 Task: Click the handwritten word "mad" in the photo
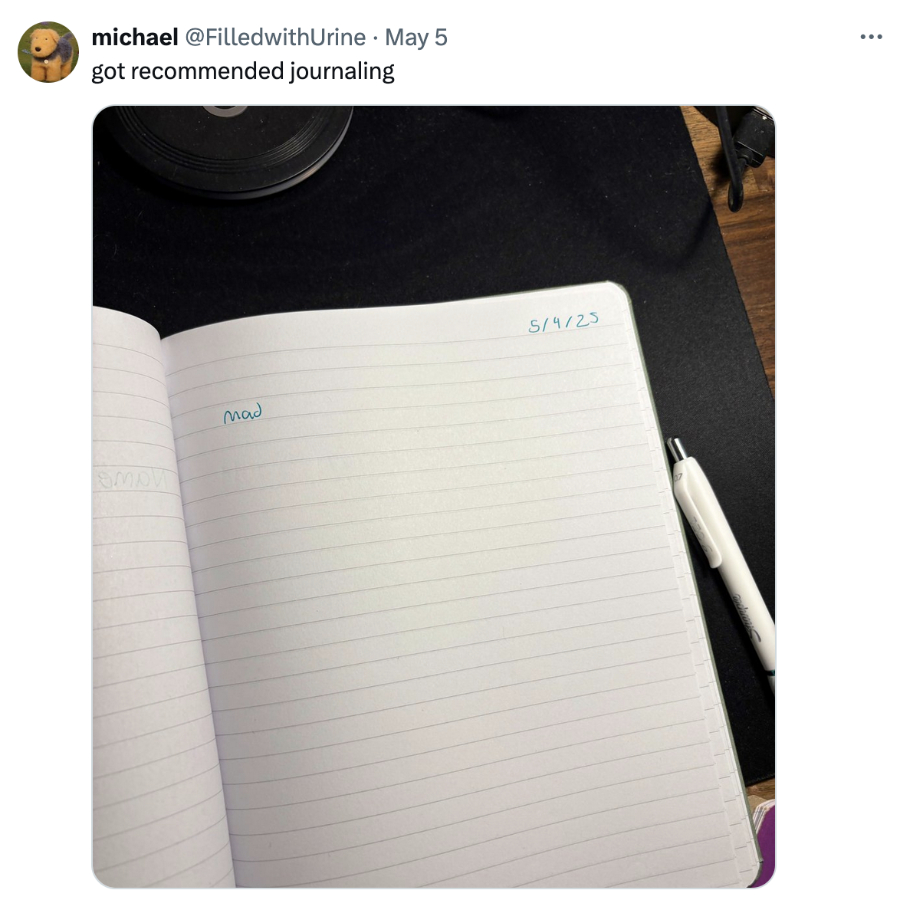[x=243, y=413]
